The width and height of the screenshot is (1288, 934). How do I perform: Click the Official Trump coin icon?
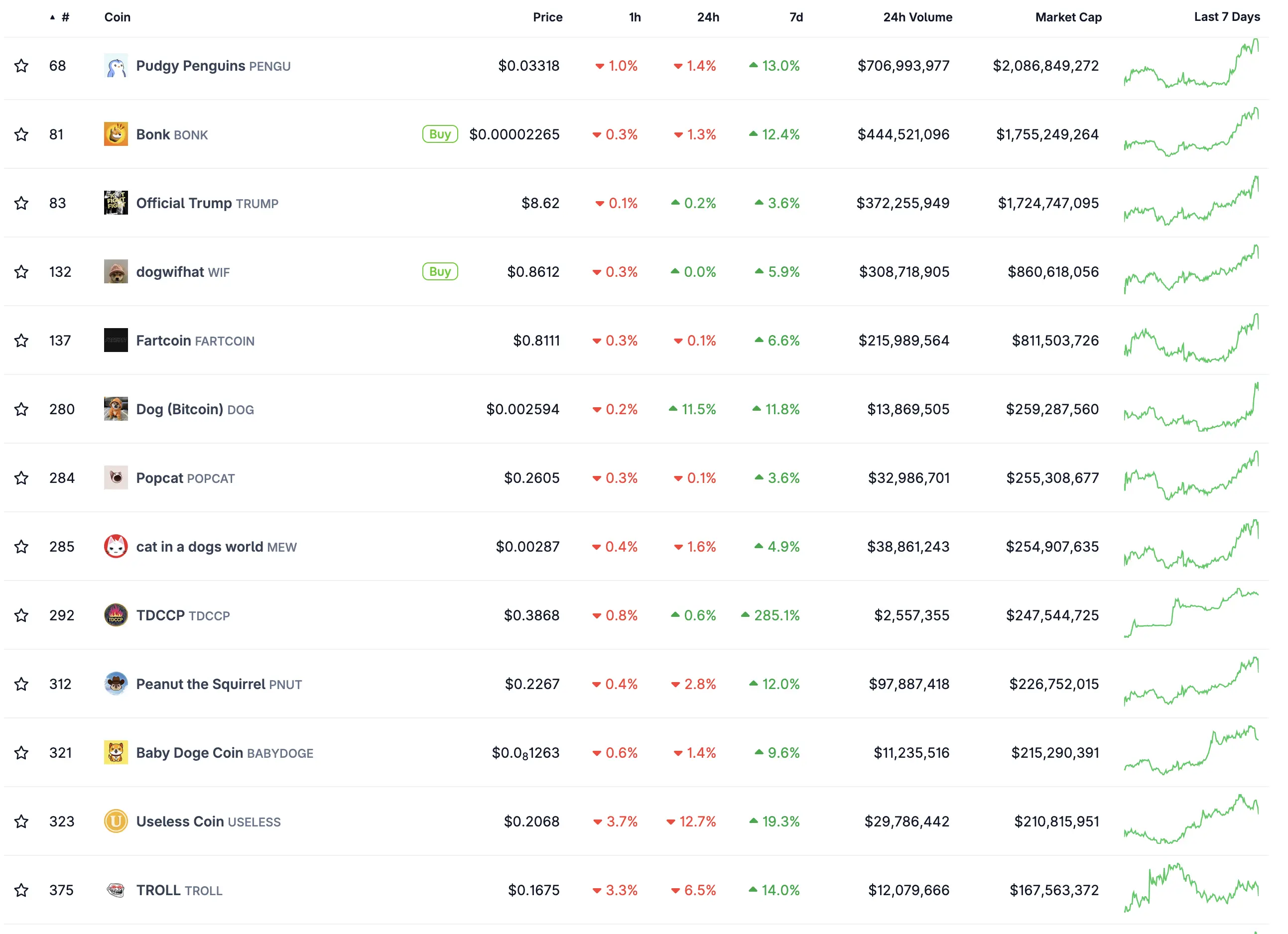pyautogui.click(x=116, y=203)
